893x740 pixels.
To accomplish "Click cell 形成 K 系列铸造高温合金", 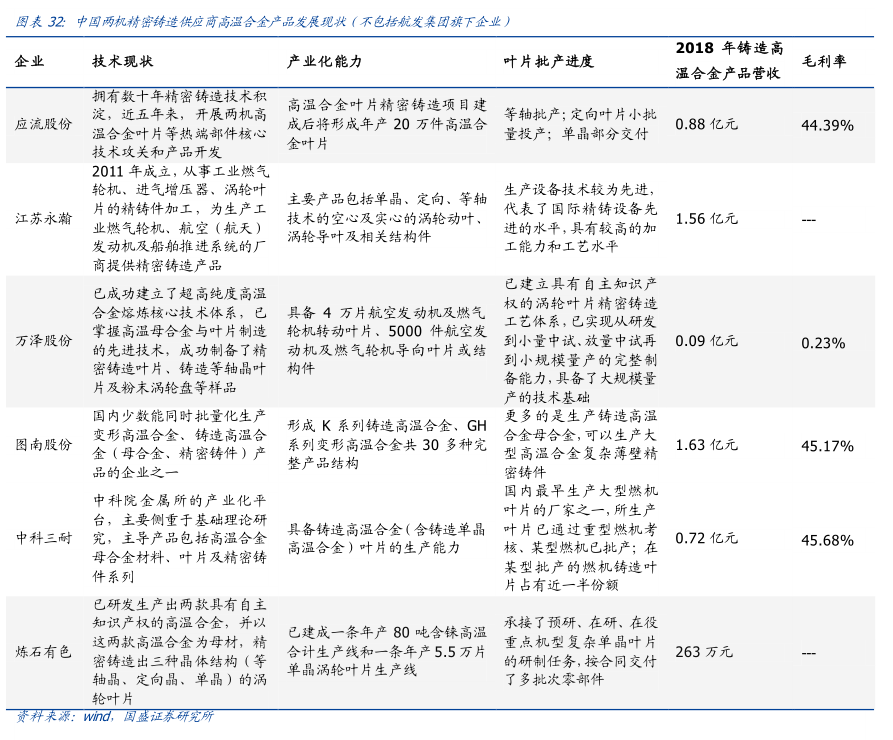I will point(387,444).
